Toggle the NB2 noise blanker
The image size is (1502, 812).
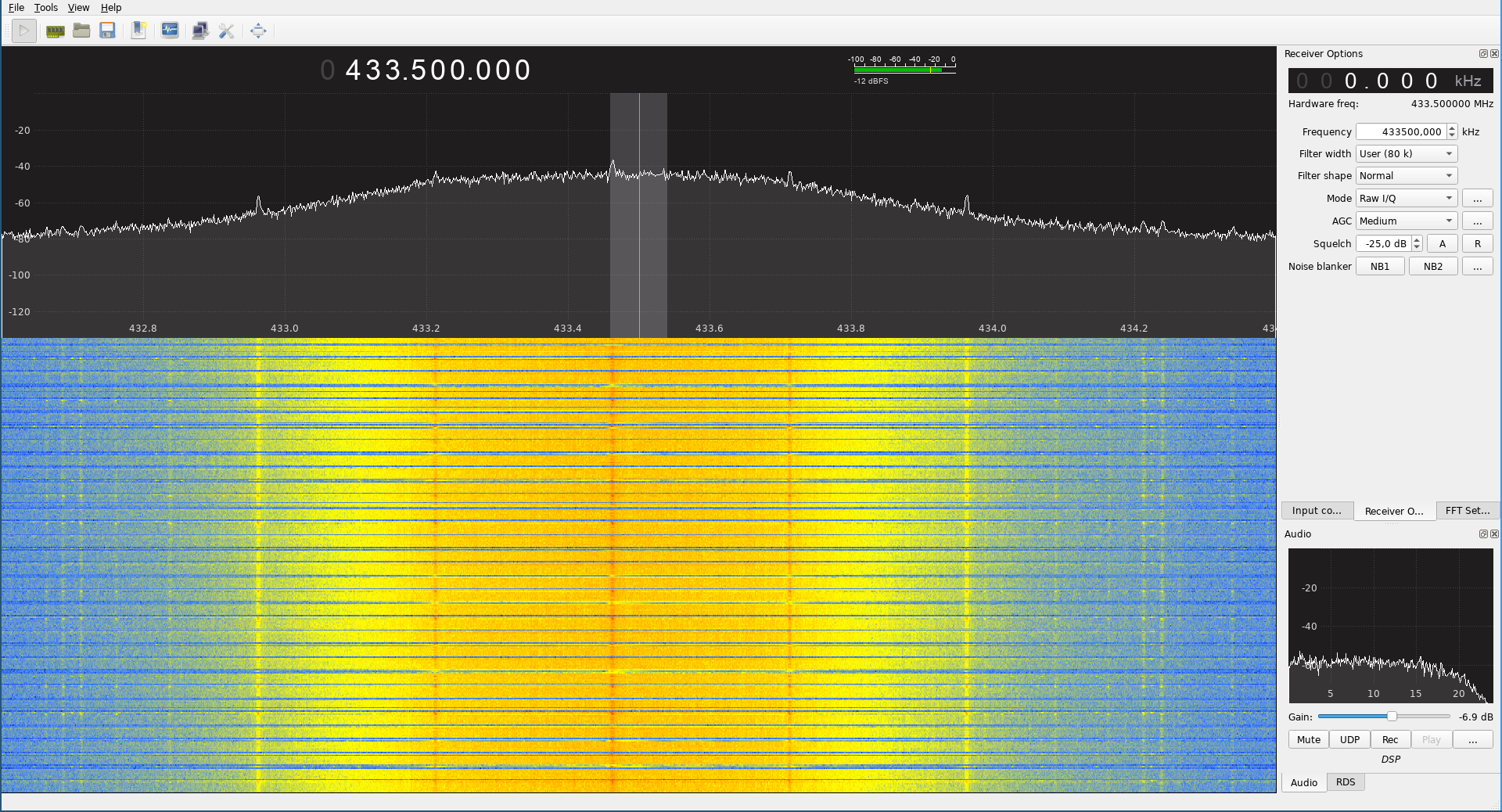coord(1433,267)
